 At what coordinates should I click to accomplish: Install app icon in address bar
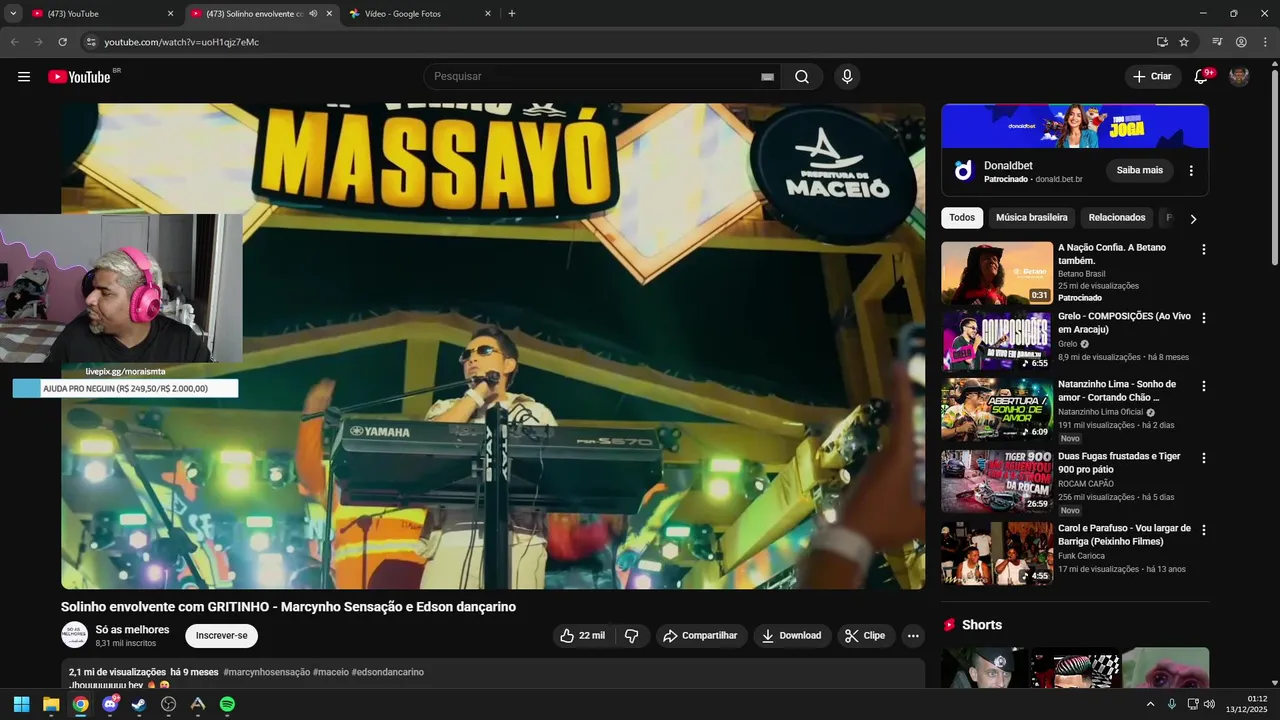[x=1162, y=42]
